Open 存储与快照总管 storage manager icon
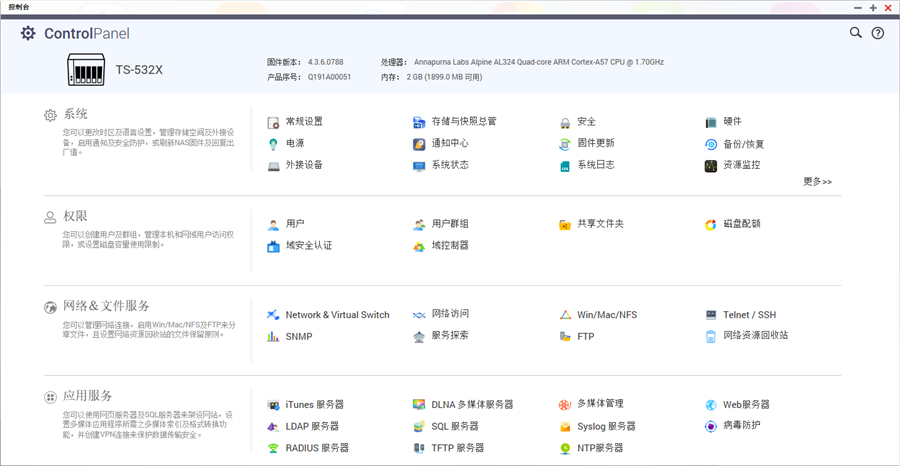Image resolution: width=900 pixels, height=466 pixels. coord(420,122)
